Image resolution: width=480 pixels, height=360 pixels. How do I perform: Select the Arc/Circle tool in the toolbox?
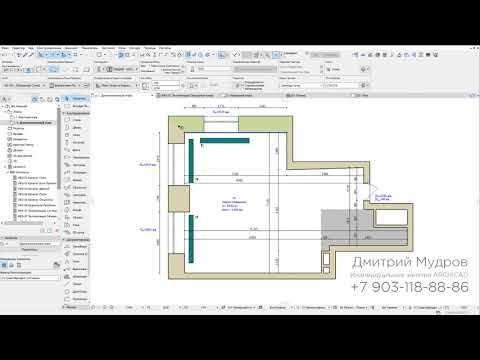76,292
